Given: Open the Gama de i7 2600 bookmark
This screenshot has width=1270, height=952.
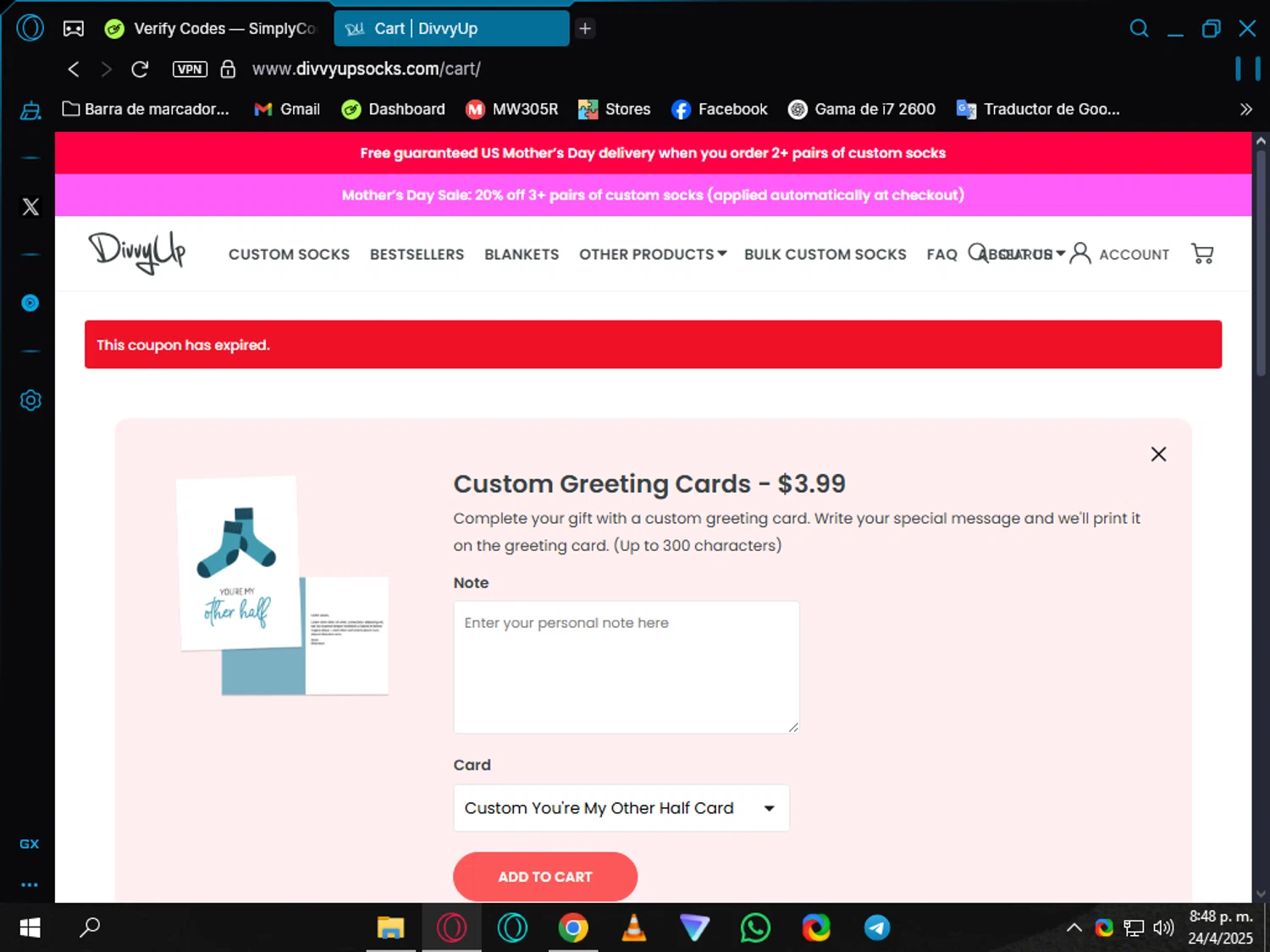Looking at the screenshot, I should [x=861, y=109].
